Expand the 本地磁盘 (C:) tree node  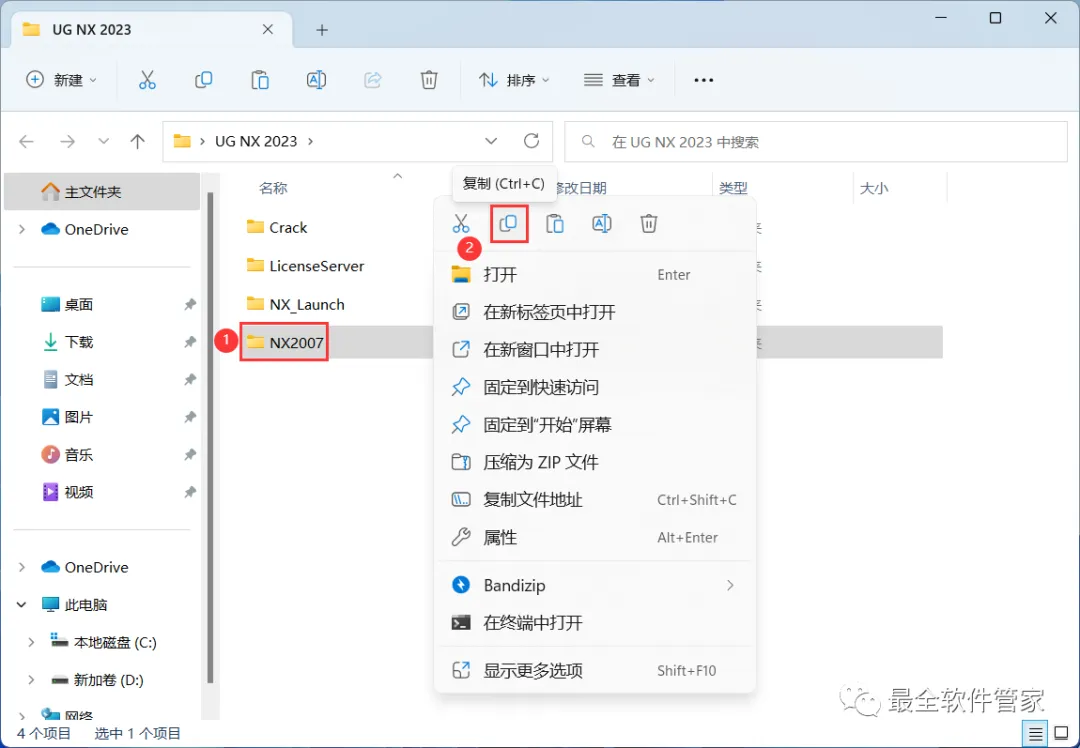[31, 642]
